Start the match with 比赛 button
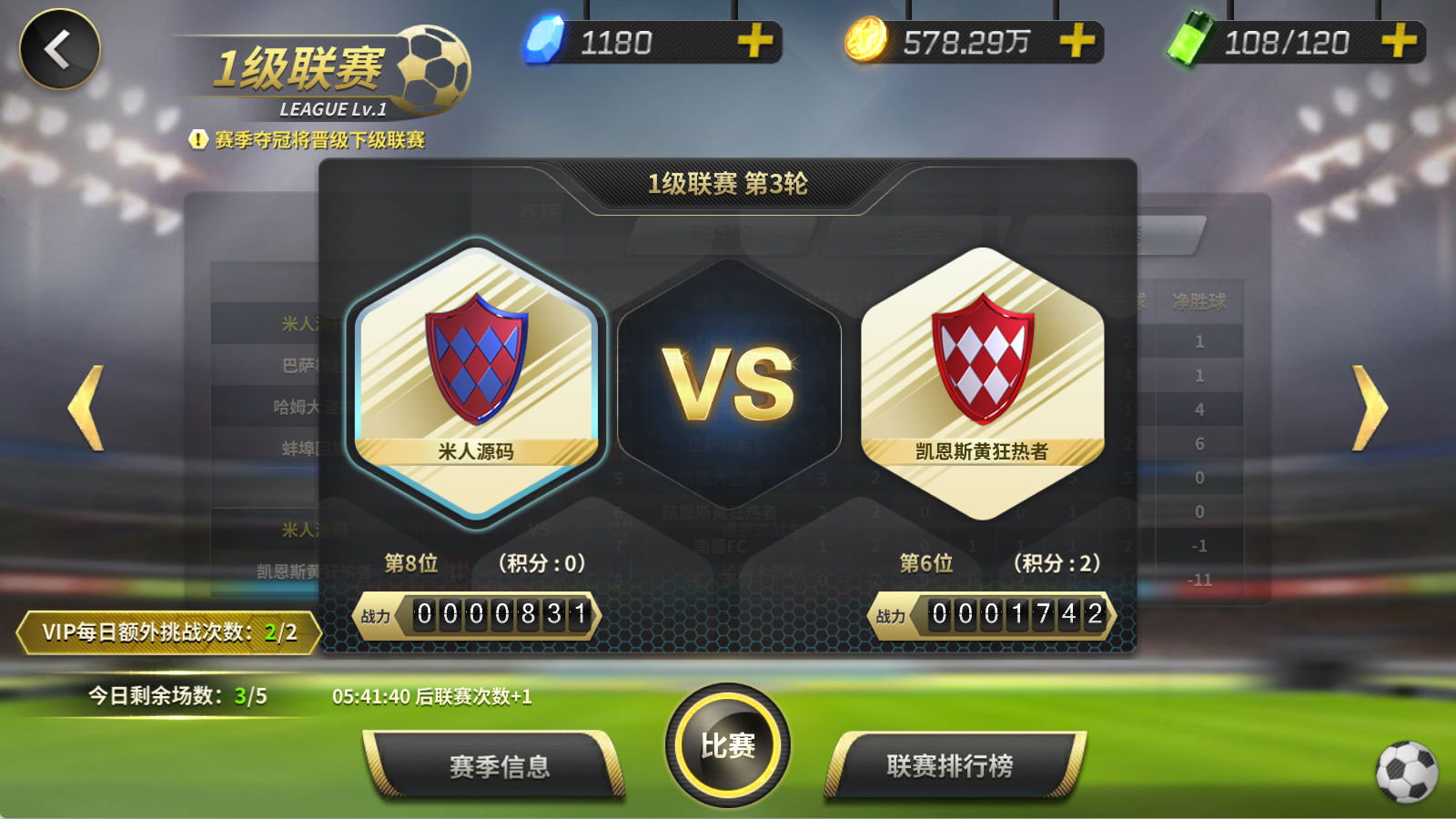 point(728,745)
